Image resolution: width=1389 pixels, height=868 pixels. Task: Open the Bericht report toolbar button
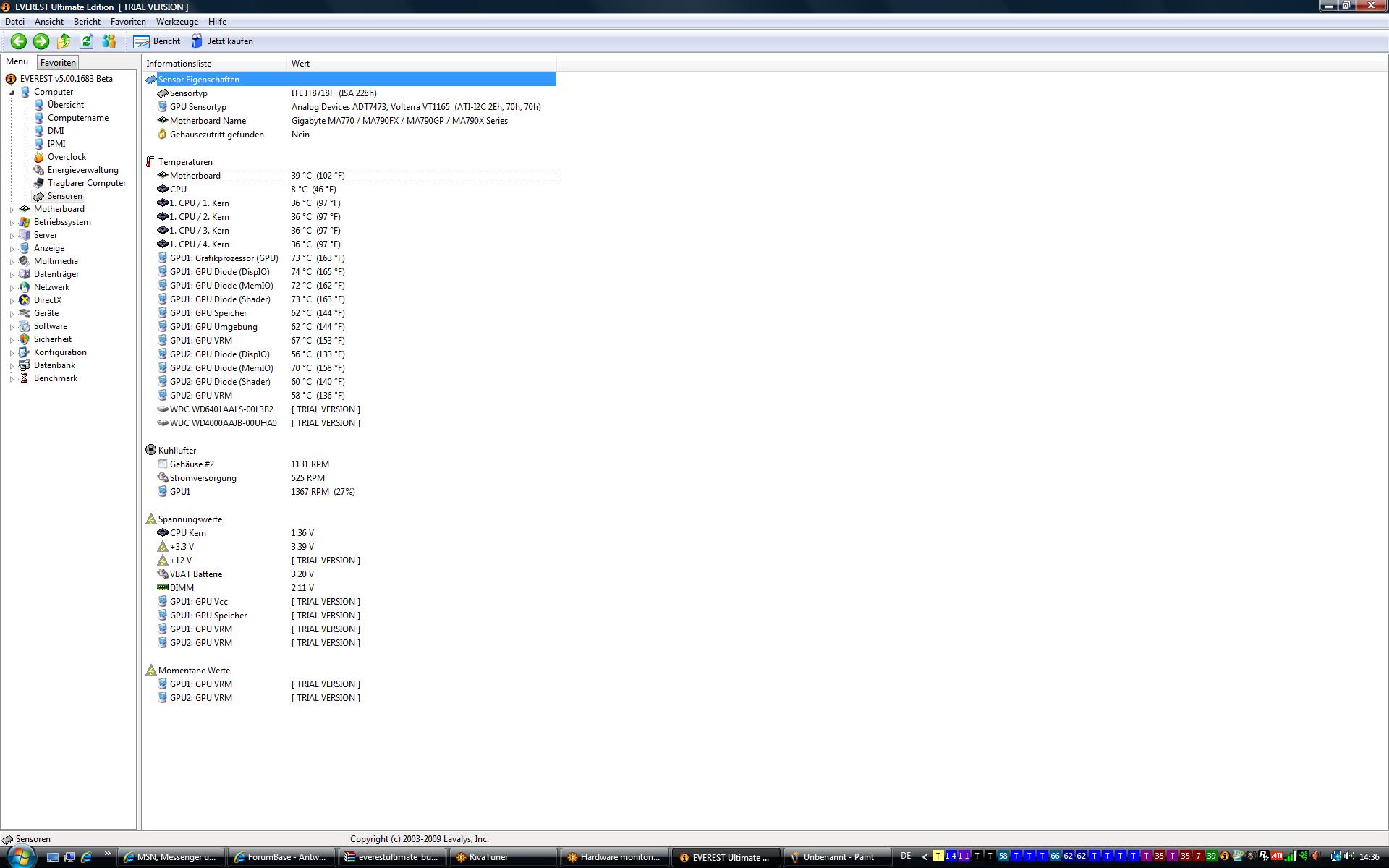pyautogui.click(x=157, y=41)
